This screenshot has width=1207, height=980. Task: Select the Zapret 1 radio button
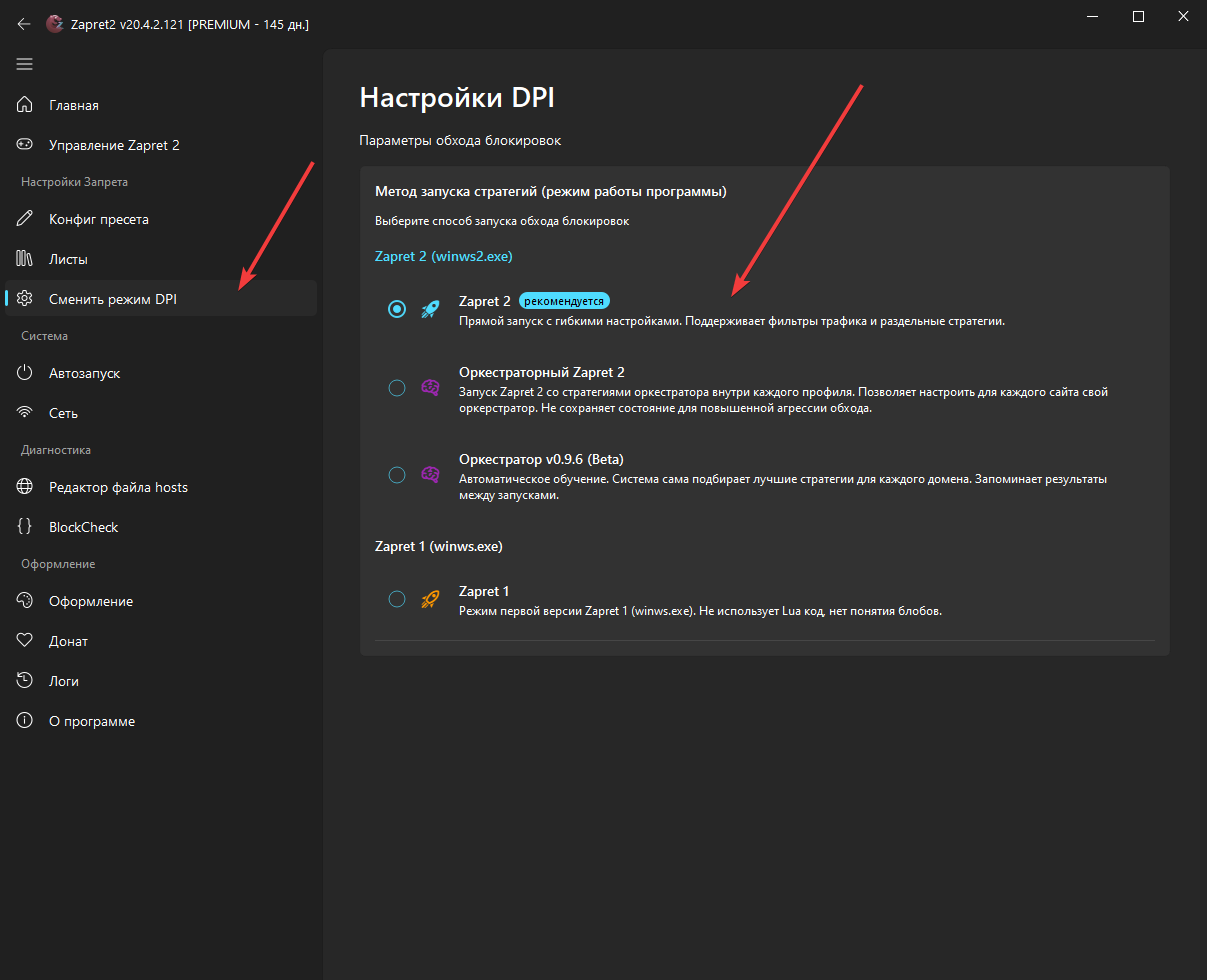pos(397,599)
